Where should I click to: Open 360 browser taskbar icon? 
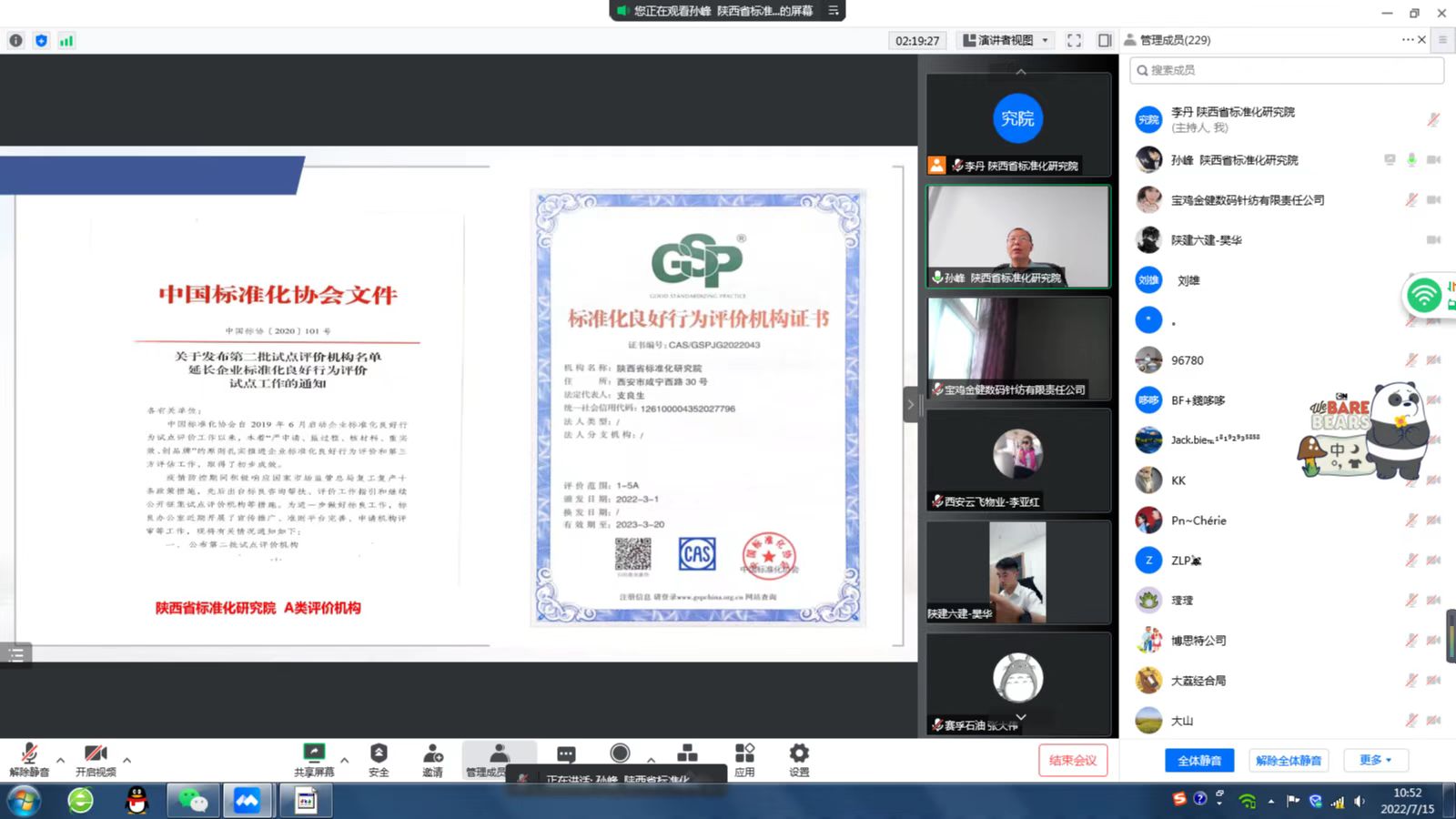click(x=80, y=801)
